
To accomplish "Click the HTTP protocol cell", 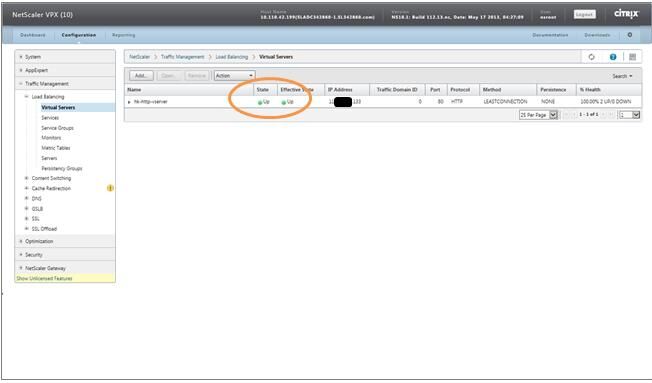I will pos(457,101).
